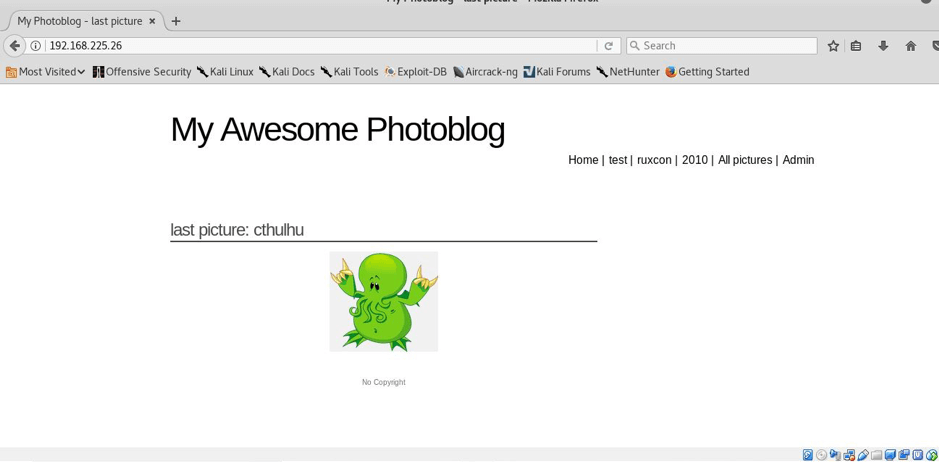Open Aircrack-ng bookmark
Viewport: 939px width, 462px height.
[485, 72]
